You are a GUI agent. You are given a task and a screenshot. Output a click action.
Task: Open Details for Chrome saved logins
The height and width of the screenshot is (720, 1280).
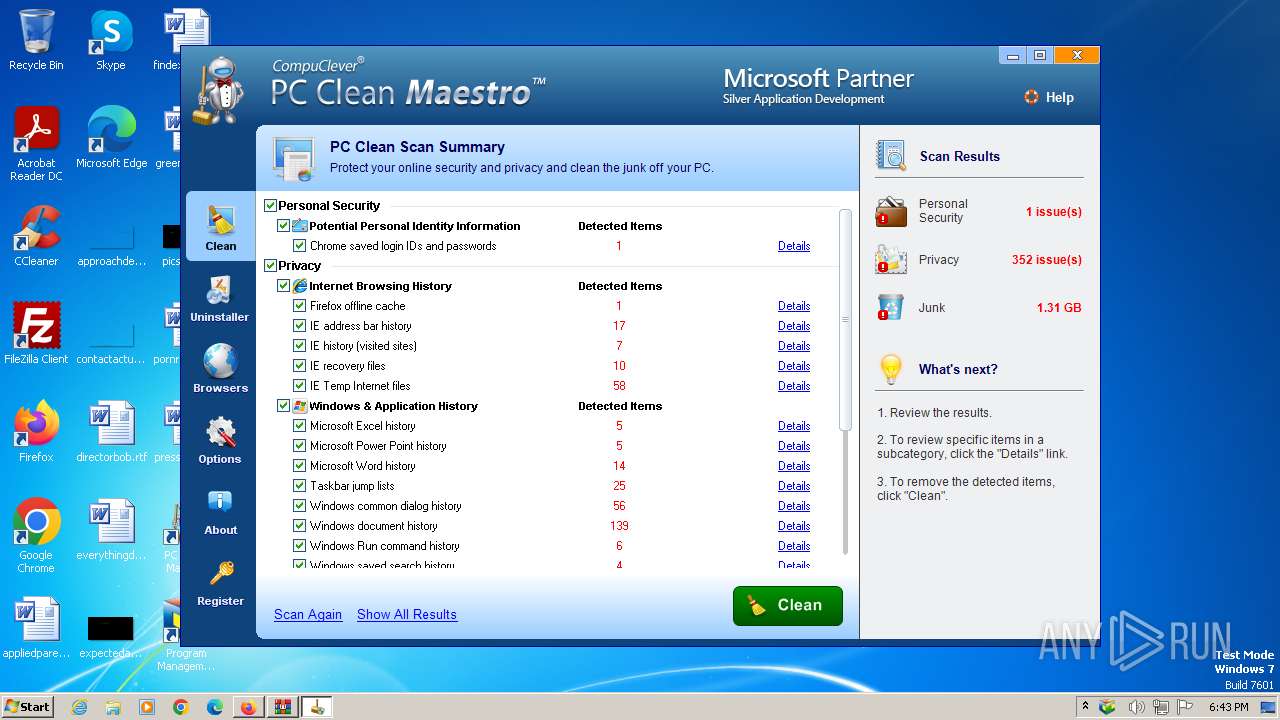tap(794, 246)
